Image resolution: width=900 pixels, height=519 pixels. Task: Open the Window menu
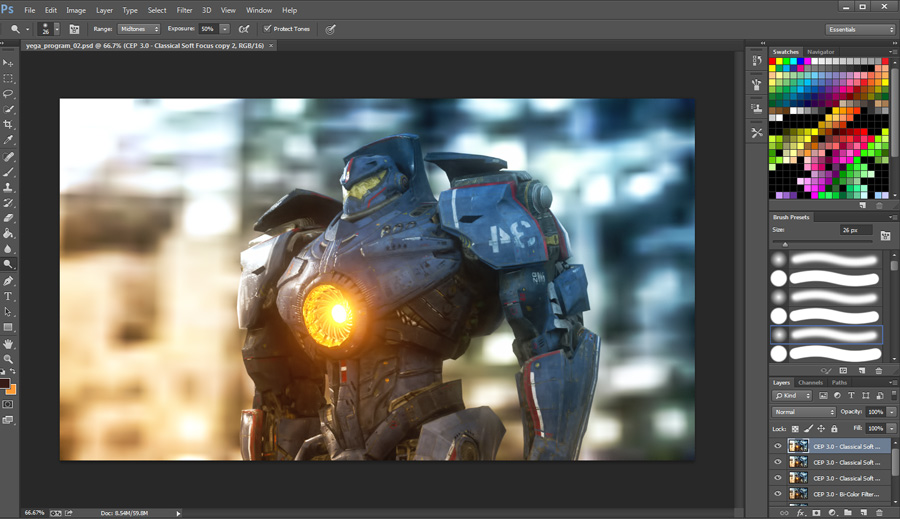click(x=259, y=10)
